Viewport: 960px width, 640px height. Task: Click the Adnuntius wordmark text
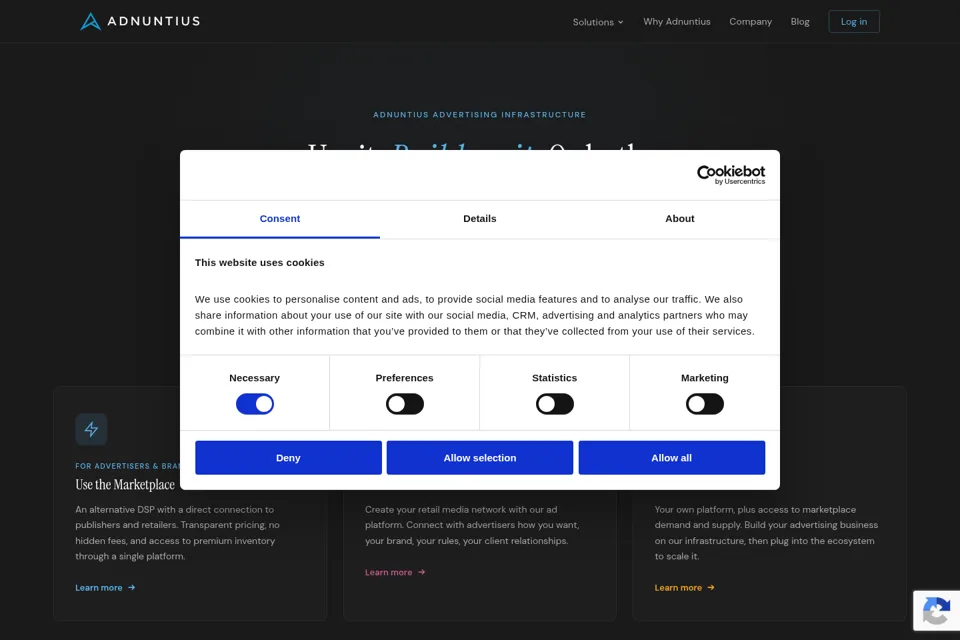(154, 21)
